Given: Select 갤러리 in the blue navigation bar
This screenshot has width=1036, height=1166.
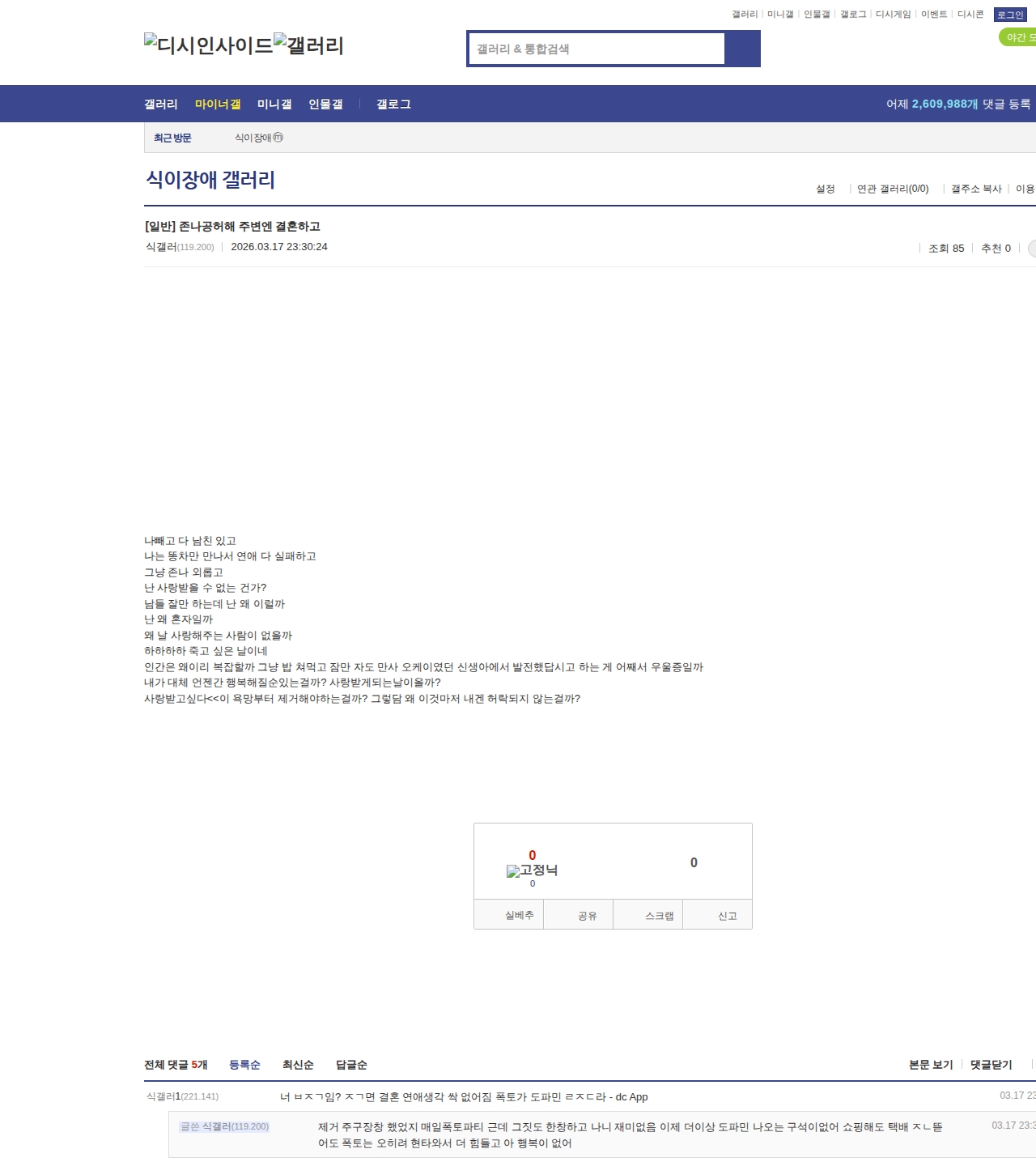Looking at the screenshot, I should 161,104.
